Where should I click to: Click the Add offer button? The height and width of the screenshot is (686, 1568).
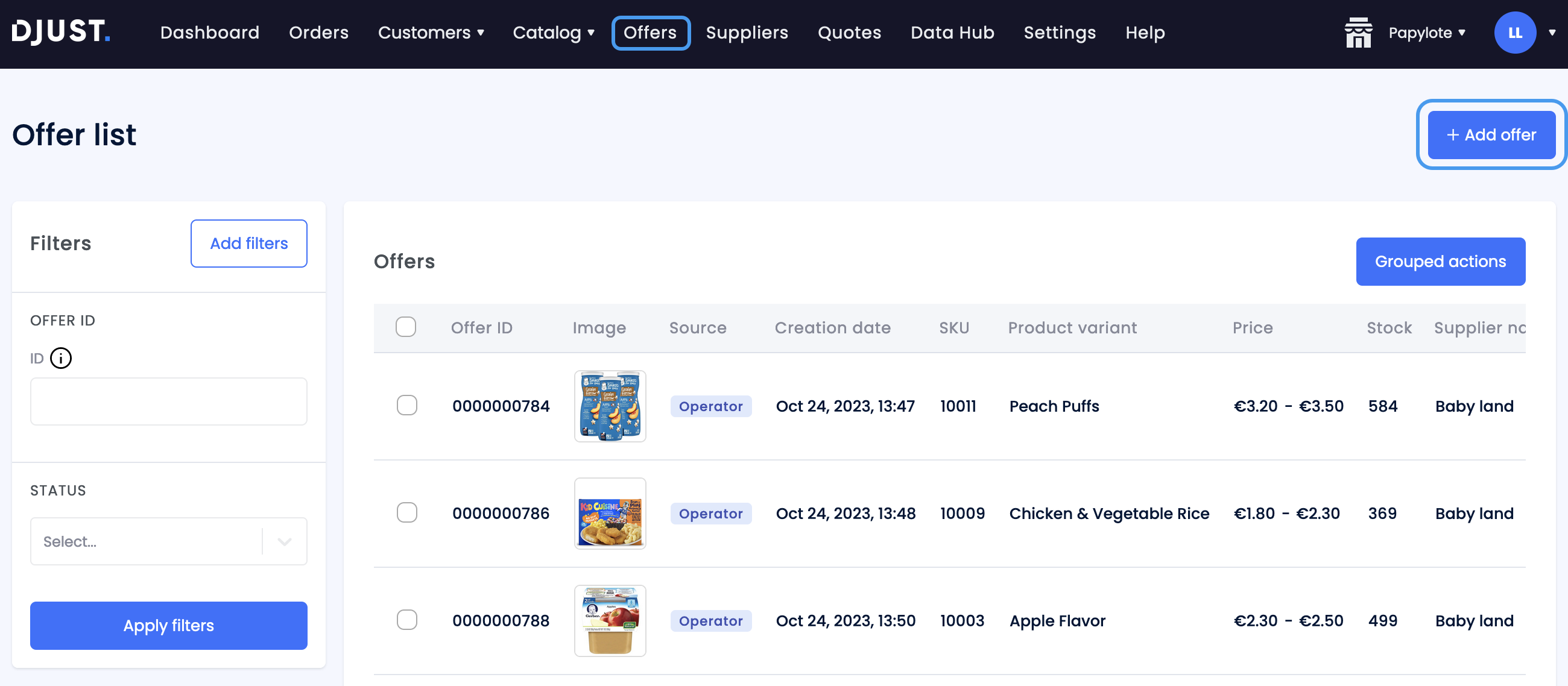coord(1491,134)
